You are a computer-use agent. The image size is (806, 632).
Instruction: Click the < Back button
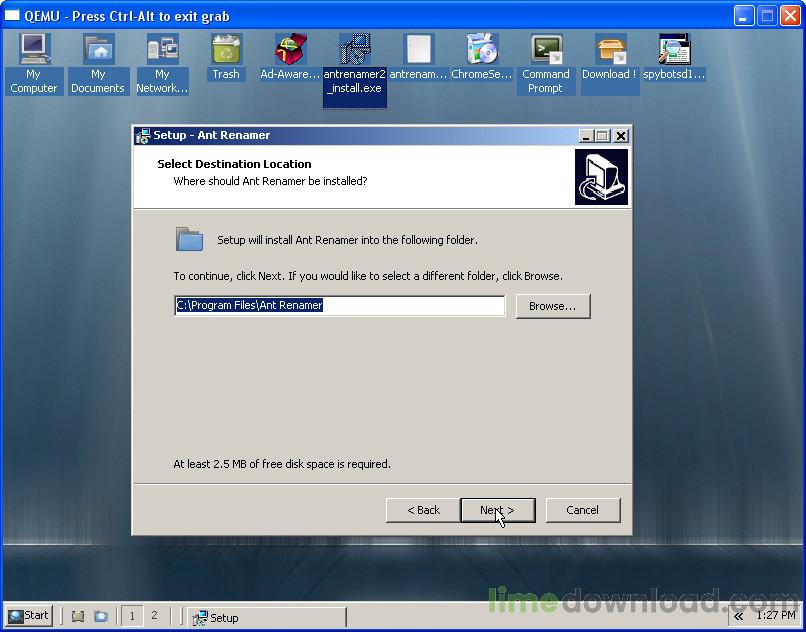coord(423,510)
